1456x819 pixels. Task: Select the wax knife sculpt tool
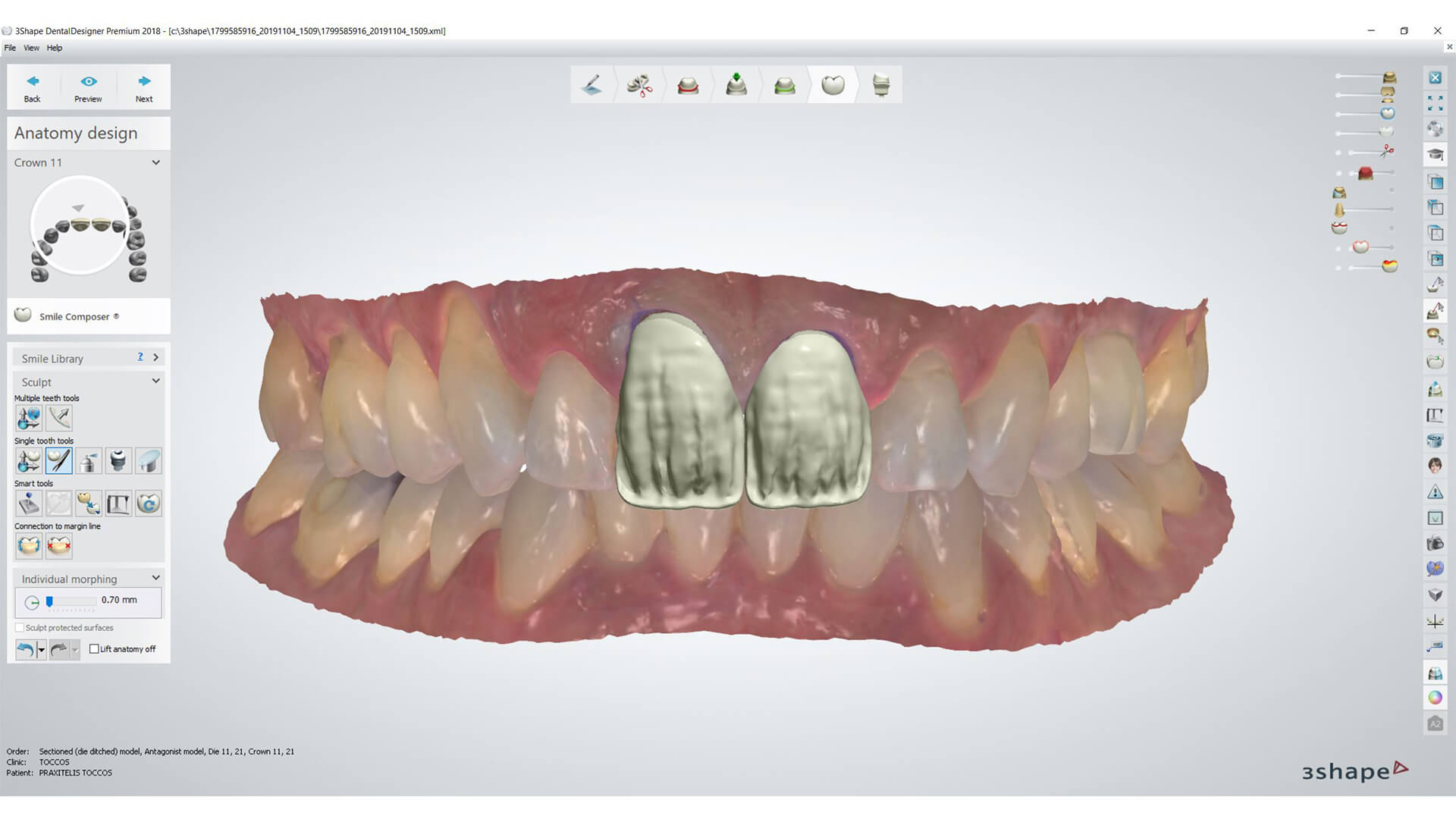[58, 460]
